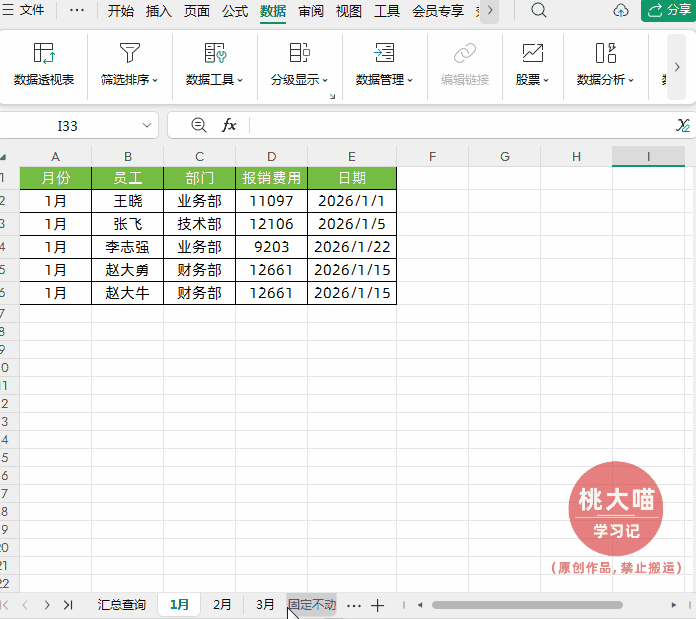The height and width of the screenshot is (619, 696).
Task: Click the Name Box showing I33
Action: pos(67,126)
